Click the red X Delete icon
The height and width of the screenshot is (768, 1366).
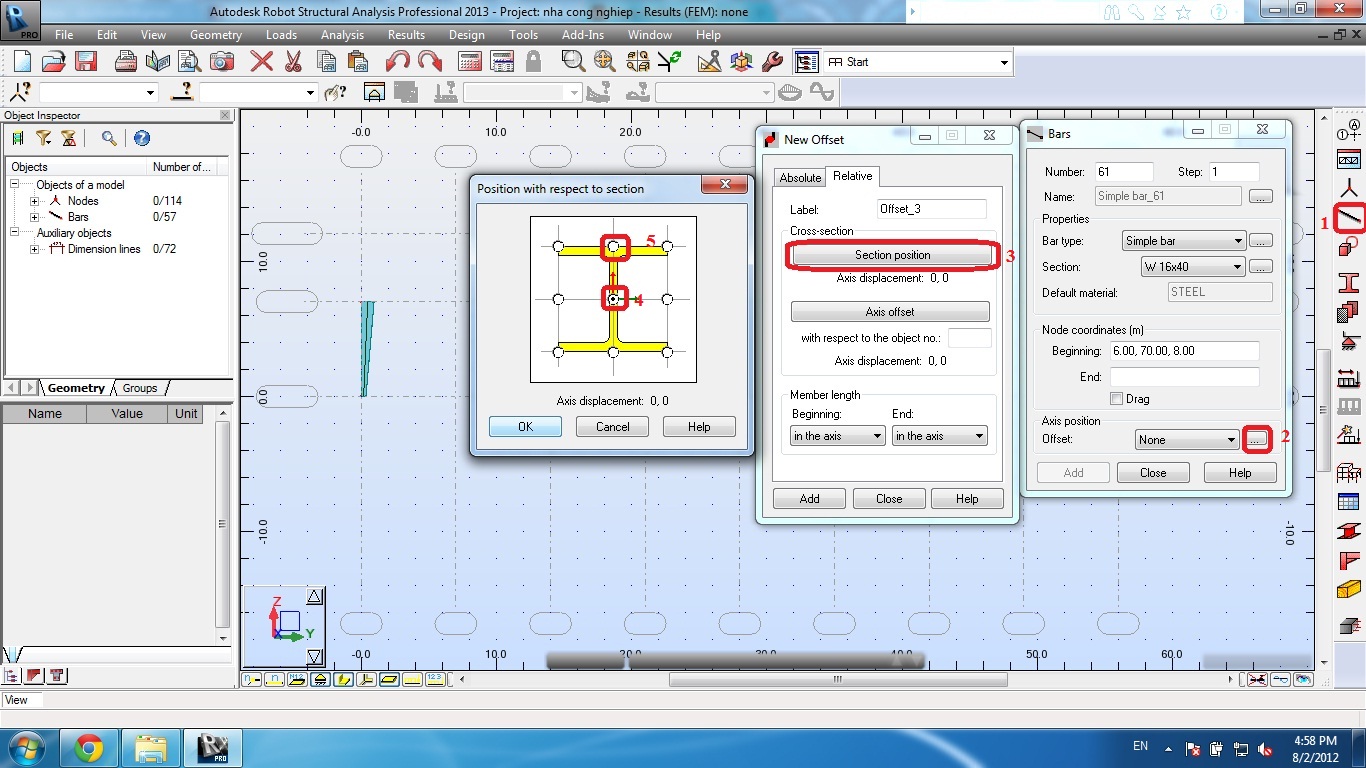point(262,62)
